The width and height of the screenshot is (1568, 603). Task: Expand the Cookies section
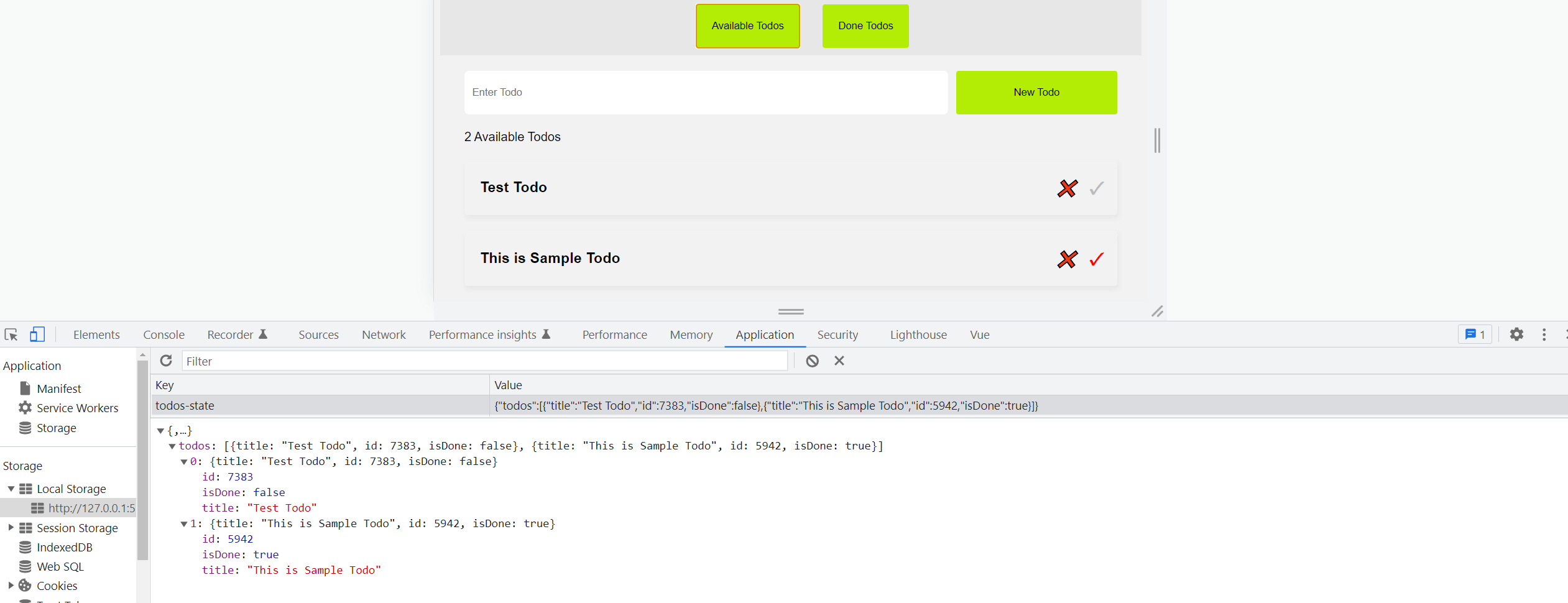point(11,586)
